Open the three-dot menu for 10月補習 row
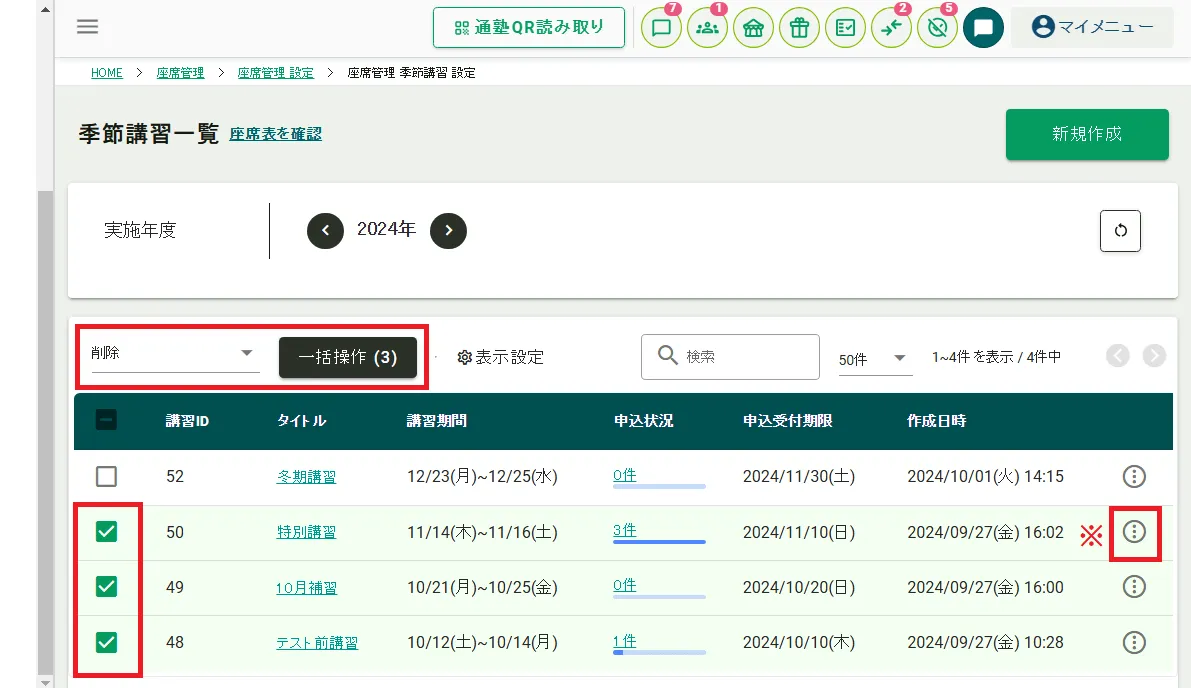The width and height of the screenshot is (1191, 688). (1134, 587)
